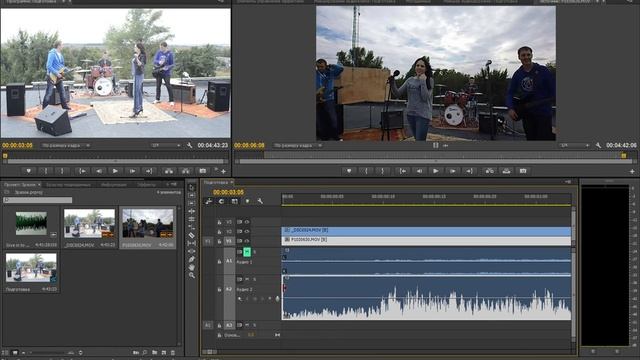Toggle nest-or-individual-clips sequence insertion mode
The image size is (640, 360).
coord(209,201)
